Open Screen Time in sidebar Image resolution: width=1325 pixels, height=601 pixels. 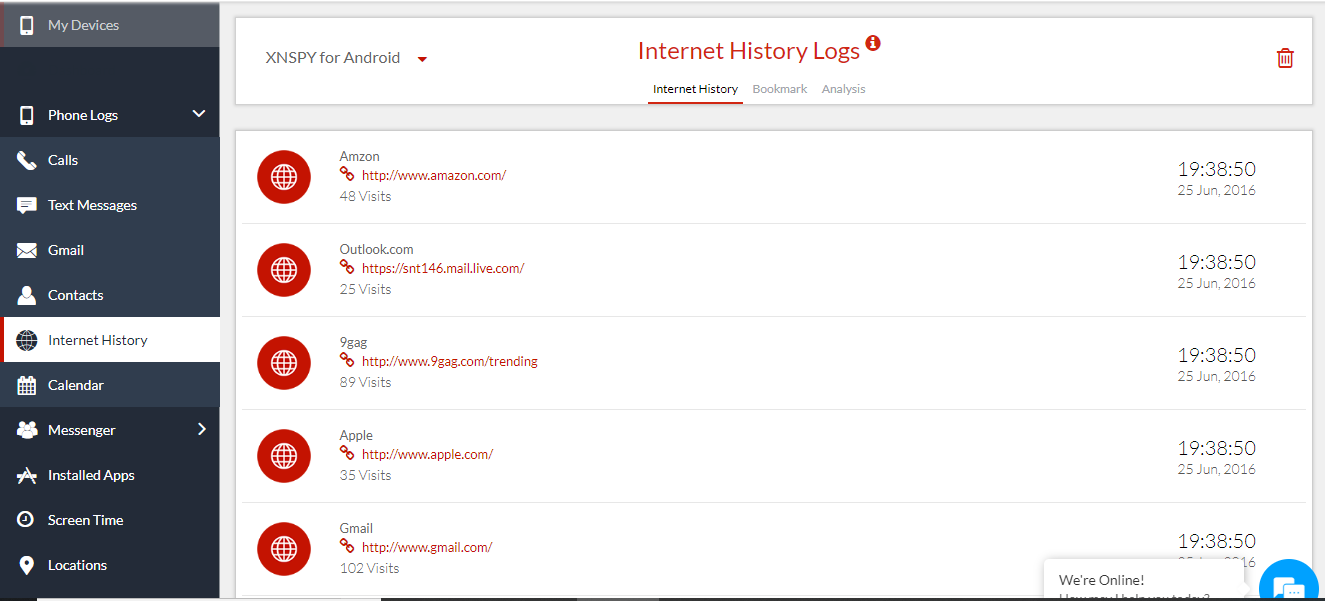point(110,520)
